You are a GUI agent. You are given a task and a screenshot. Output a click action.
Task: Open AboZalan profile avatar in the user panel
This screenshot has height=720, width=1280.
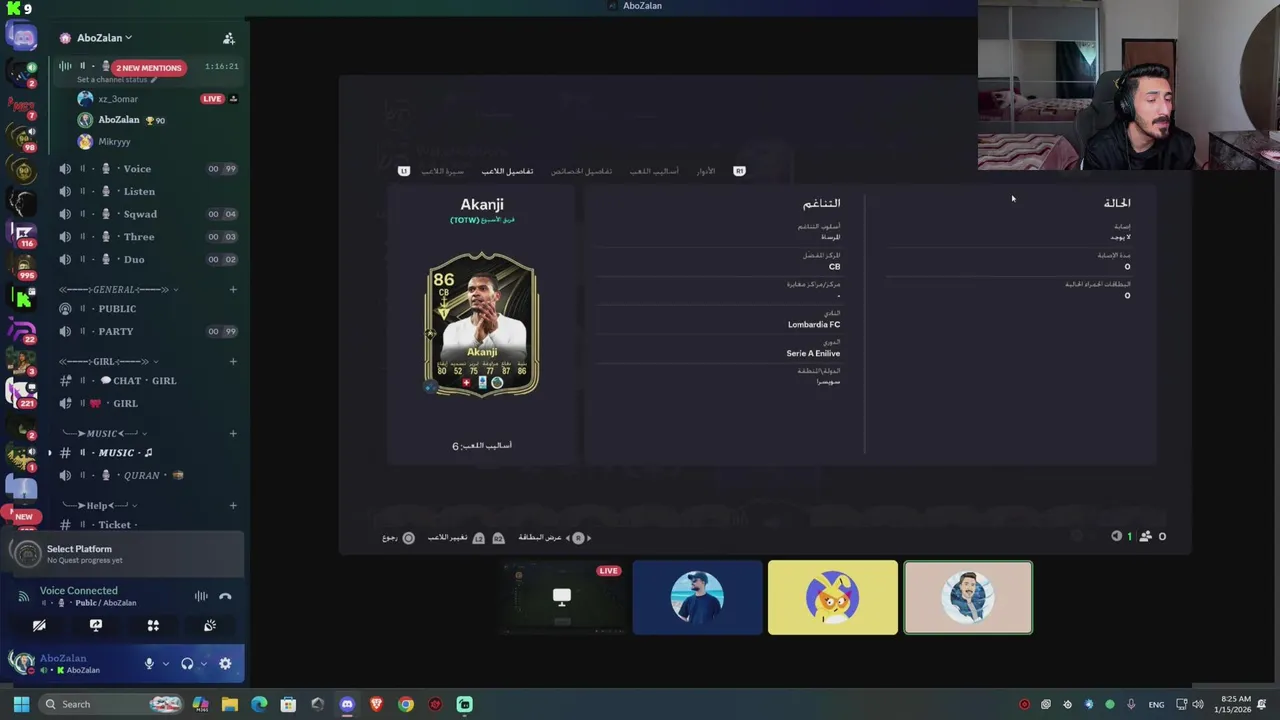(21, 663)
